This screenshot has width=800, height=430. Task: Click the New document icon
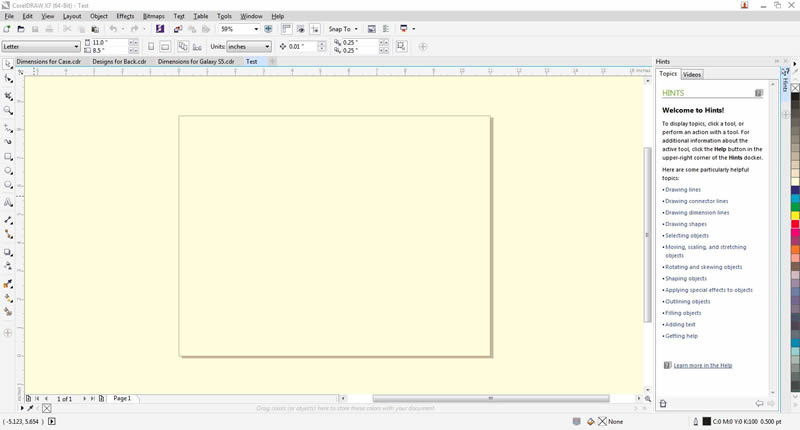pos(7,29)
